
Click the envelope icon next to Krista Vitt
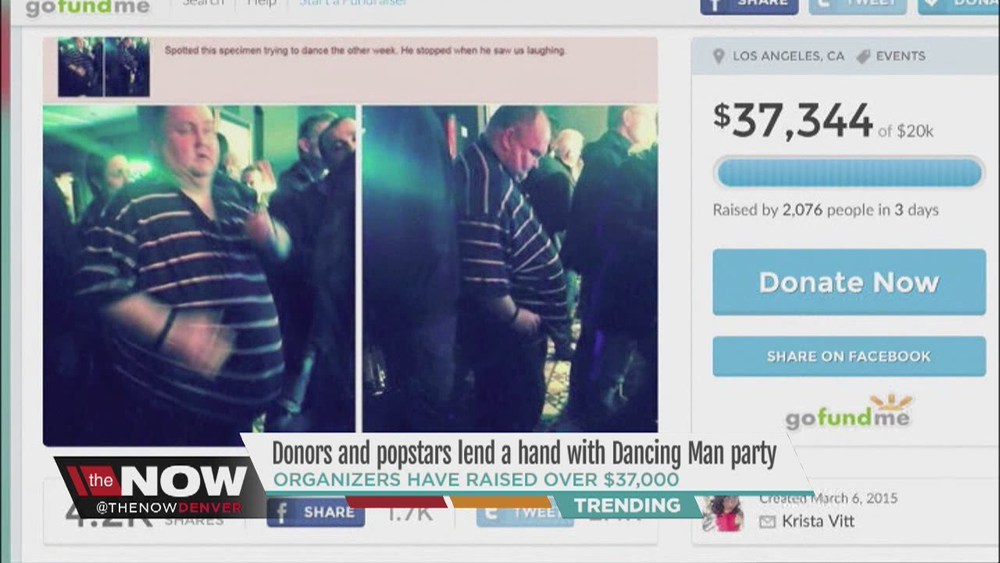tap(767, 522)
